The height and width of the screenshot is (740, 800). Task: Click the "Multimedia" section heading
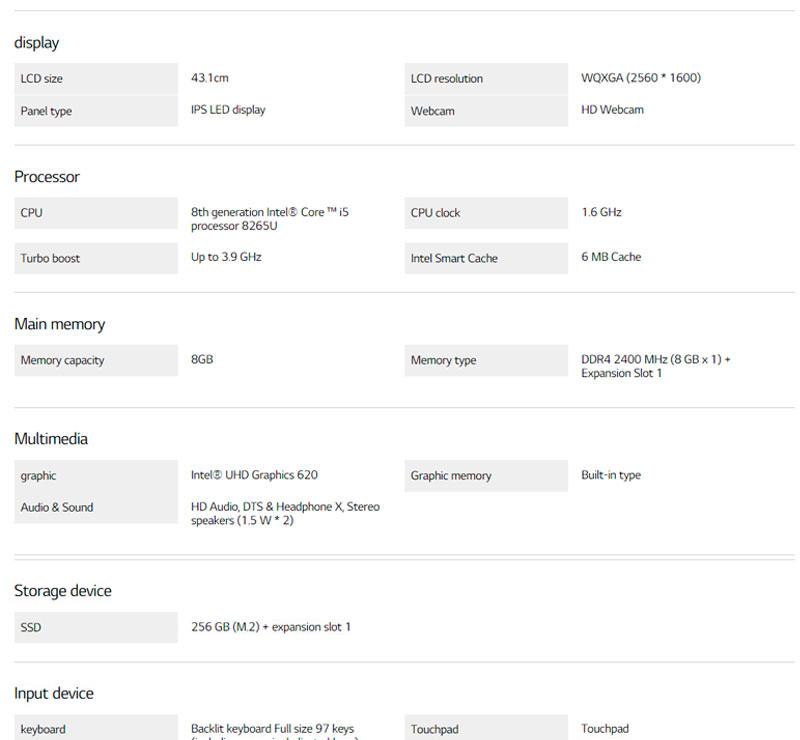[x=51, y=439]
